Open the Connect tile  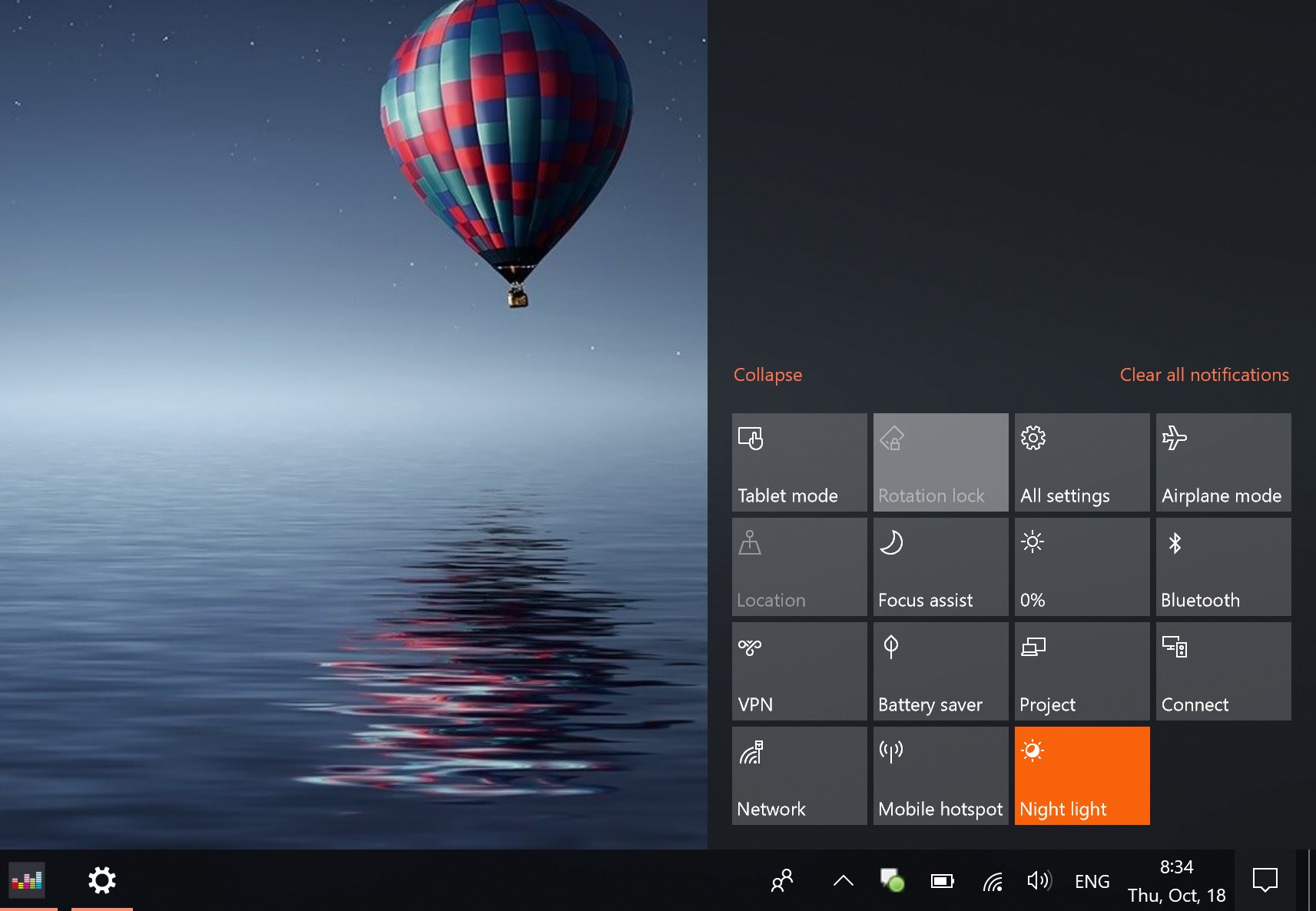1223,671
